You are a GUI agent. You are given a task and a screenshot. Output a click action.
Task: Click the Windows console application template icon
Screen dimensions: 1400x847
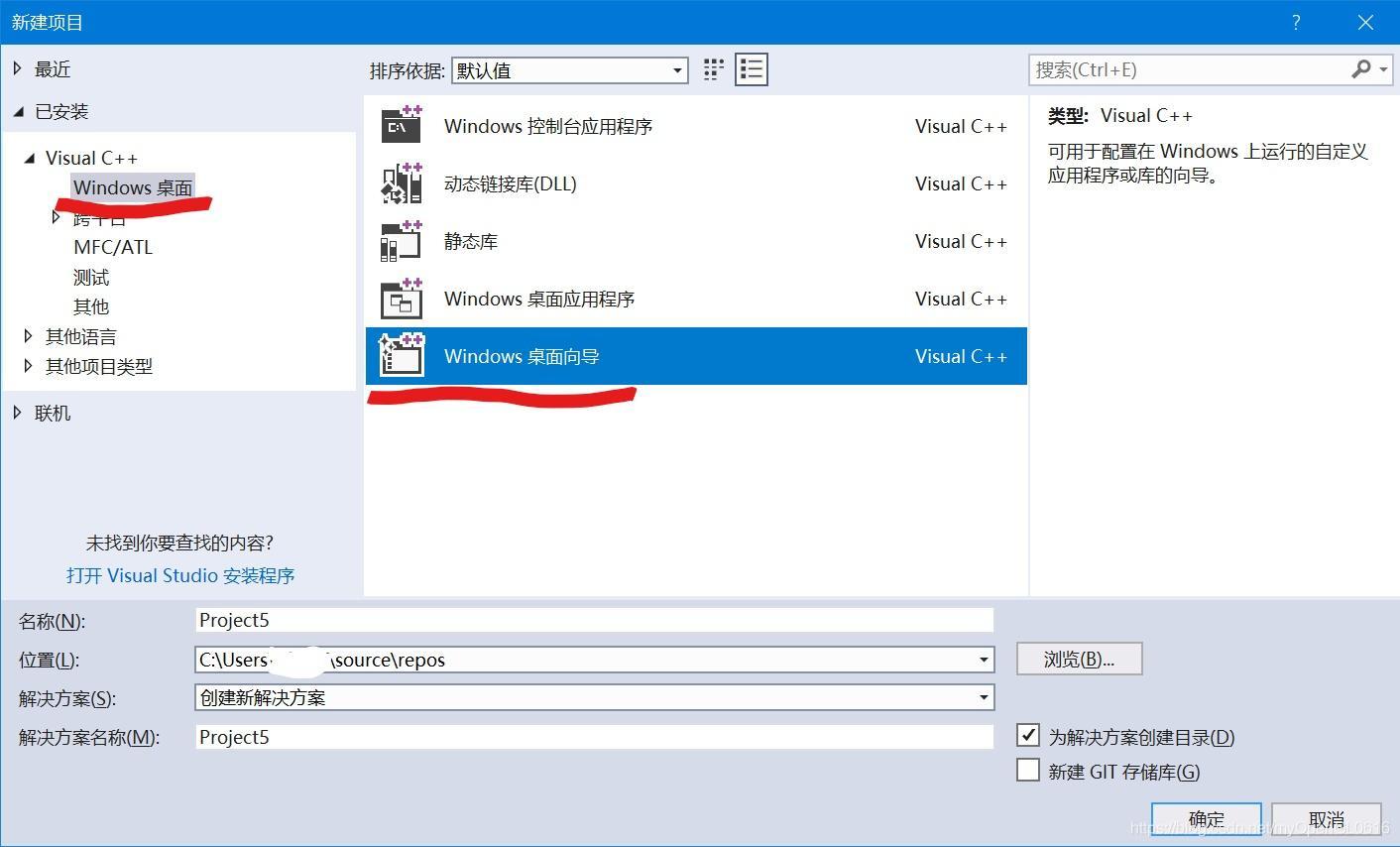pyautogui.click(x=402, y=126)
